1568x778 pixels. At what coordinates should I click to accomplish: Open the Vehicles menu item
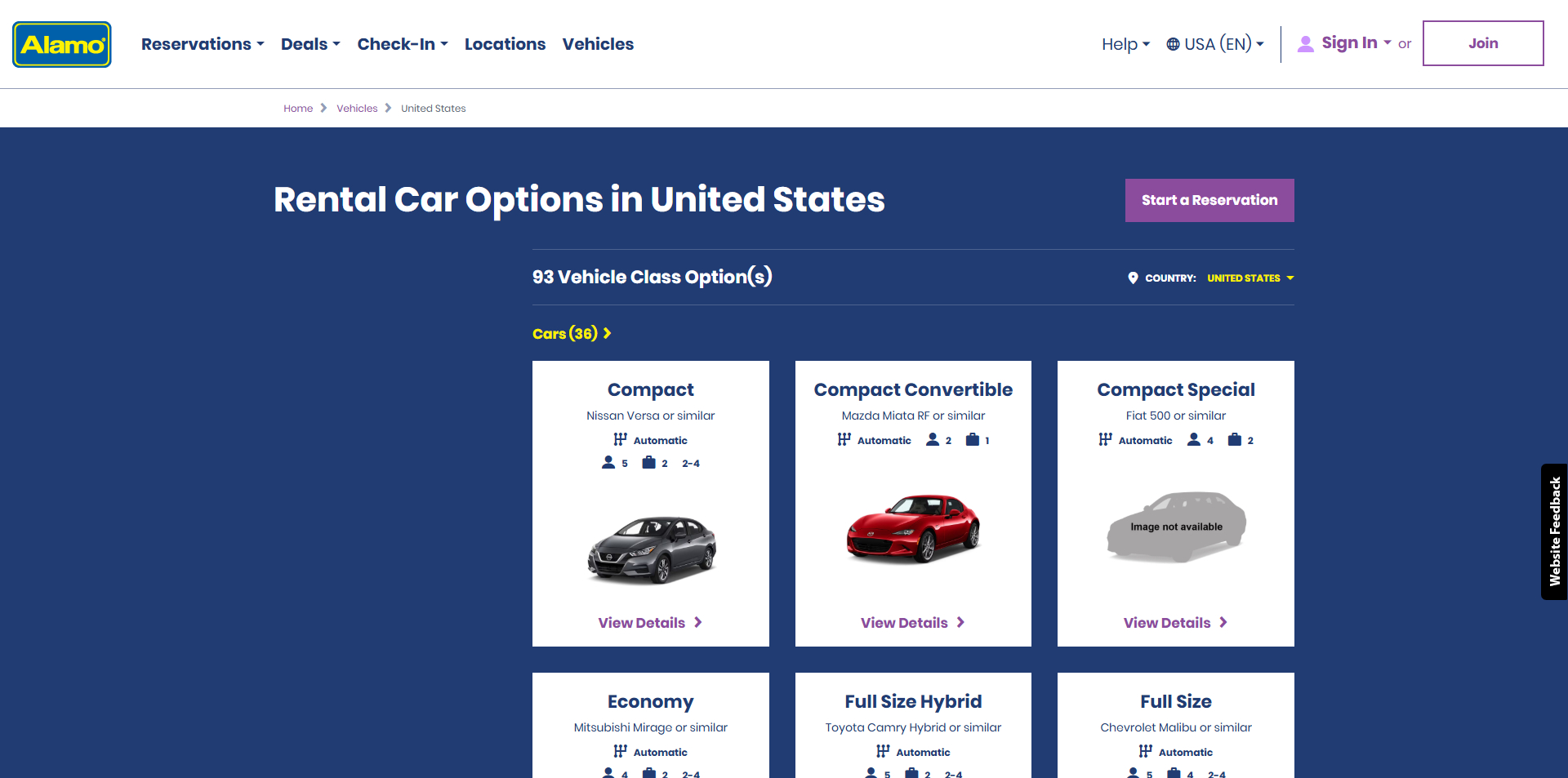pos(598,44)
